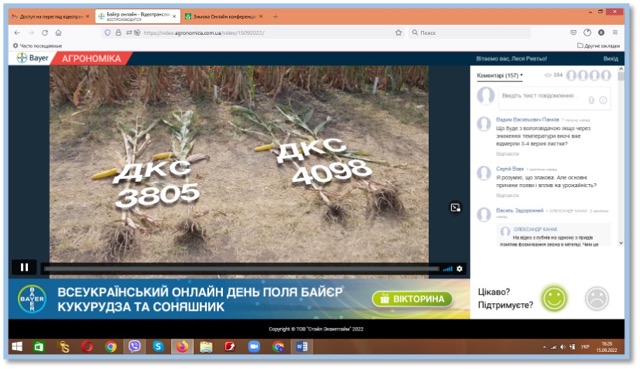This screenshot has height=369, width=640.
Task: Open Viber from the taskbar
Action: point(134,347)
